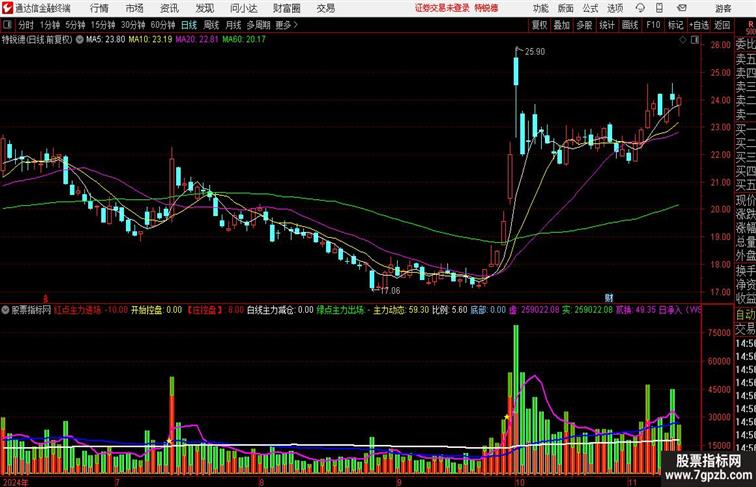Click the 开始控盘: 0.00 value

[x=156, y=310]
